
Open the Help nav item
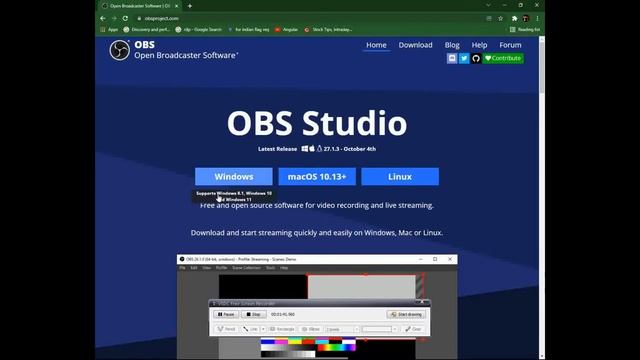coord(480,45)
